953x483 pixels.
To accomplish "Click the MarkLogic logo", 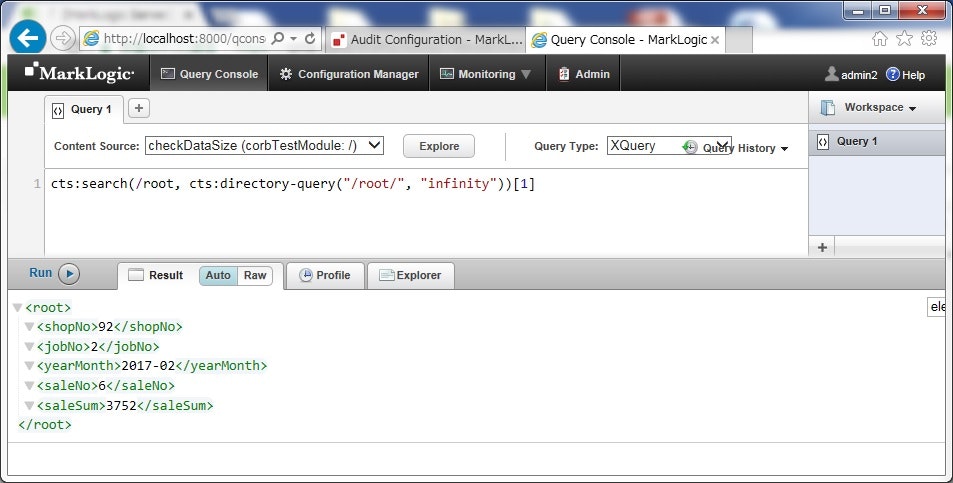I will [x=79, y=73].
